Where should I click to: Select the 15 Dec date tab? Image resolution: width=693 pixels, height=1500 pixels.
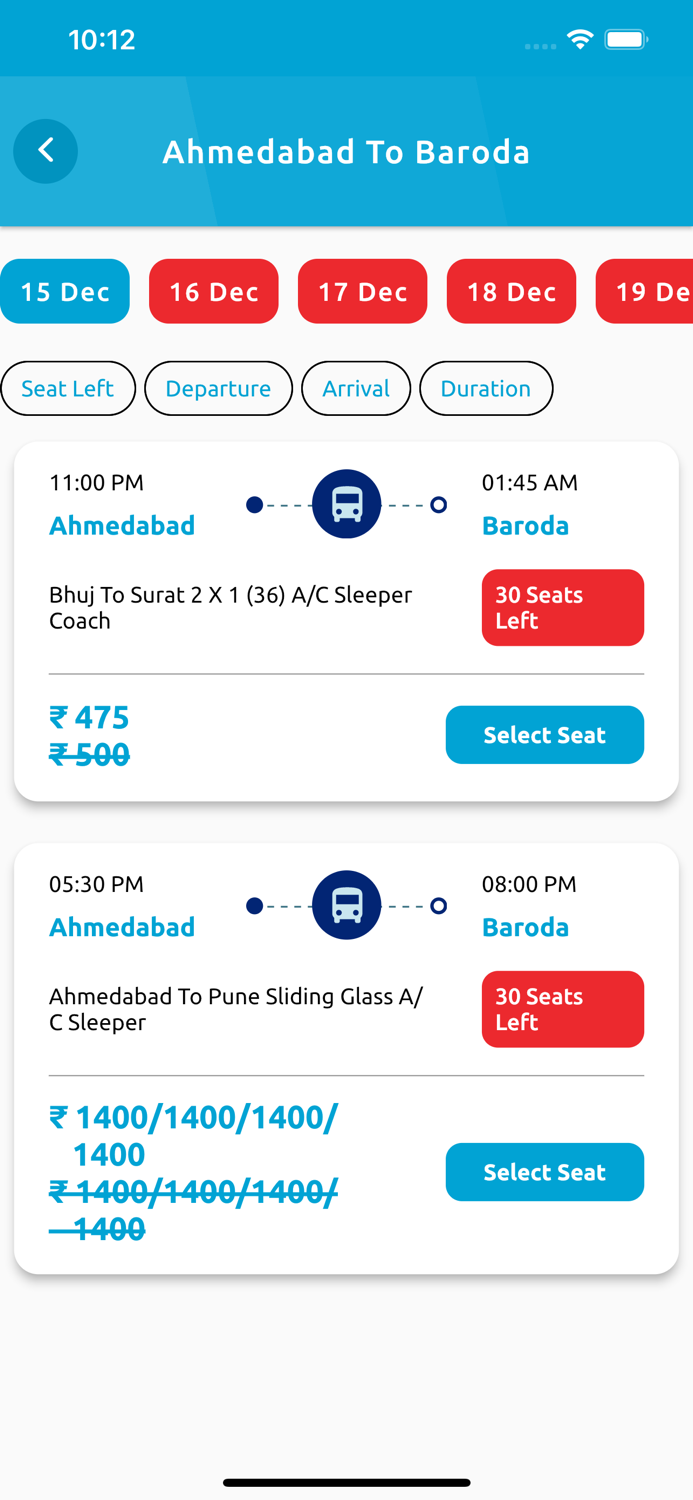(64, 291)
